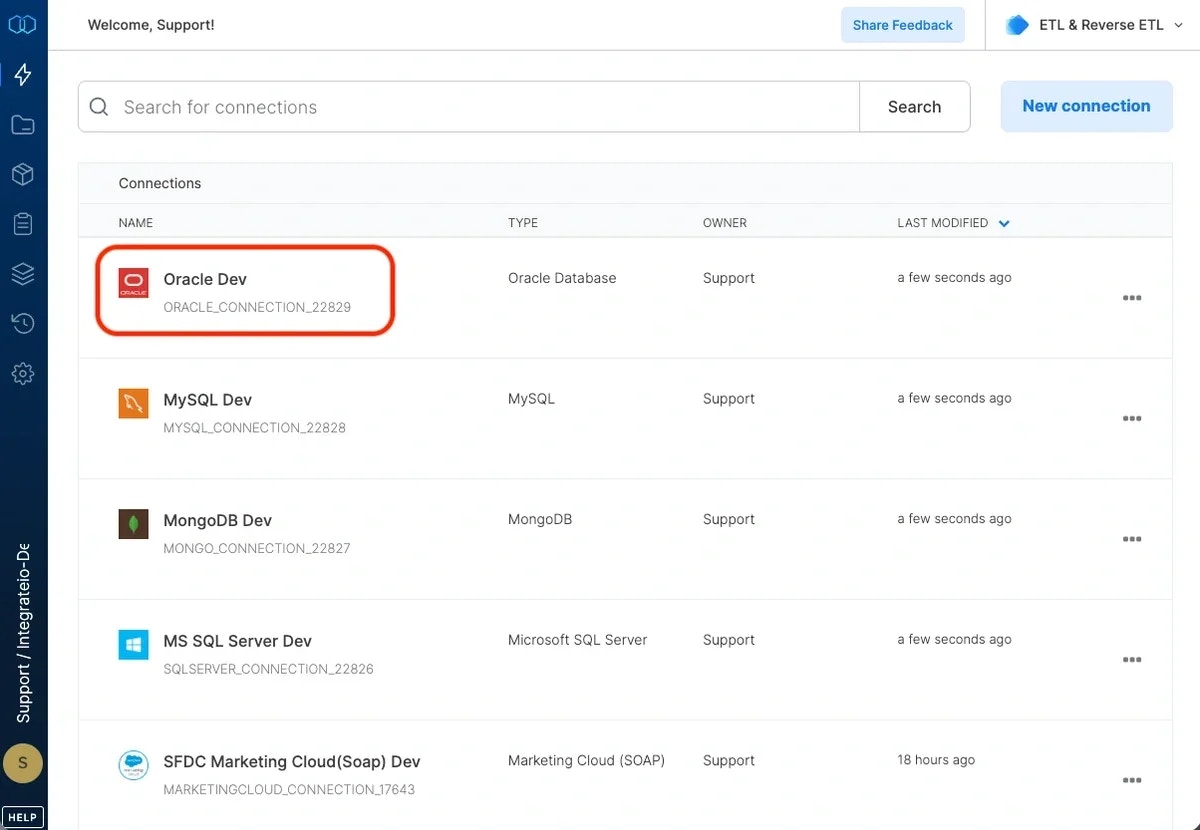Click the Microsoft SQL Server windows icon

pyautogui.click(x=133, y=645)
